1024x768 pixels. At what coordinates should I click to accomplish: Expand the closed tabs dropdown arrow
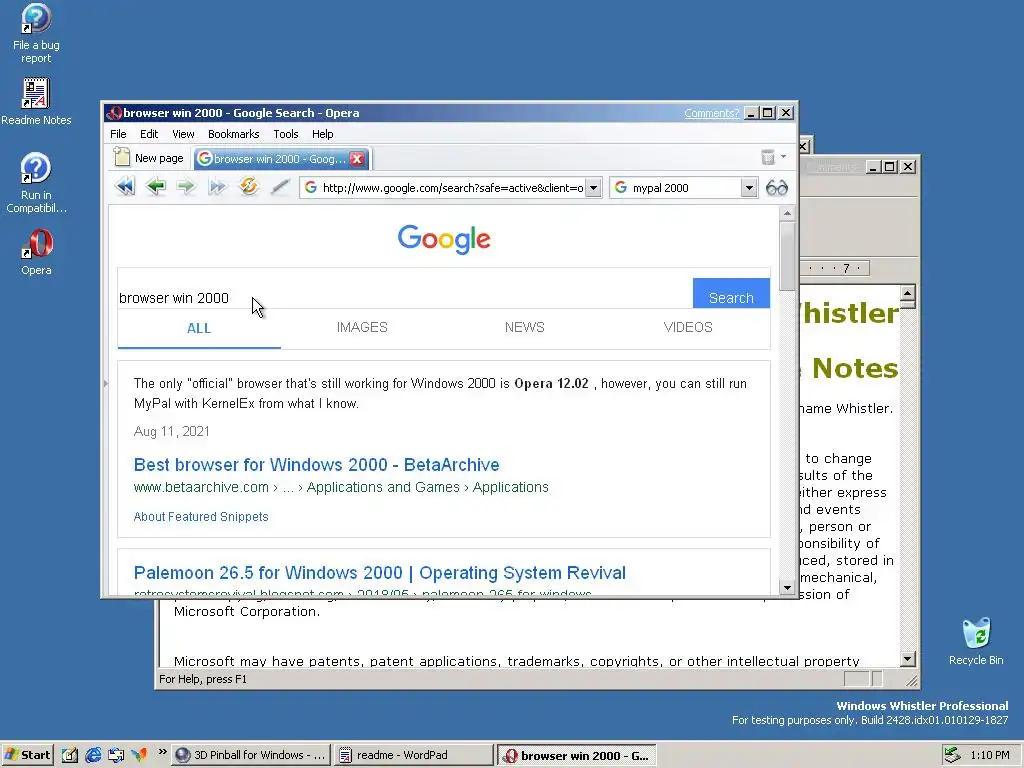(783, 157)
